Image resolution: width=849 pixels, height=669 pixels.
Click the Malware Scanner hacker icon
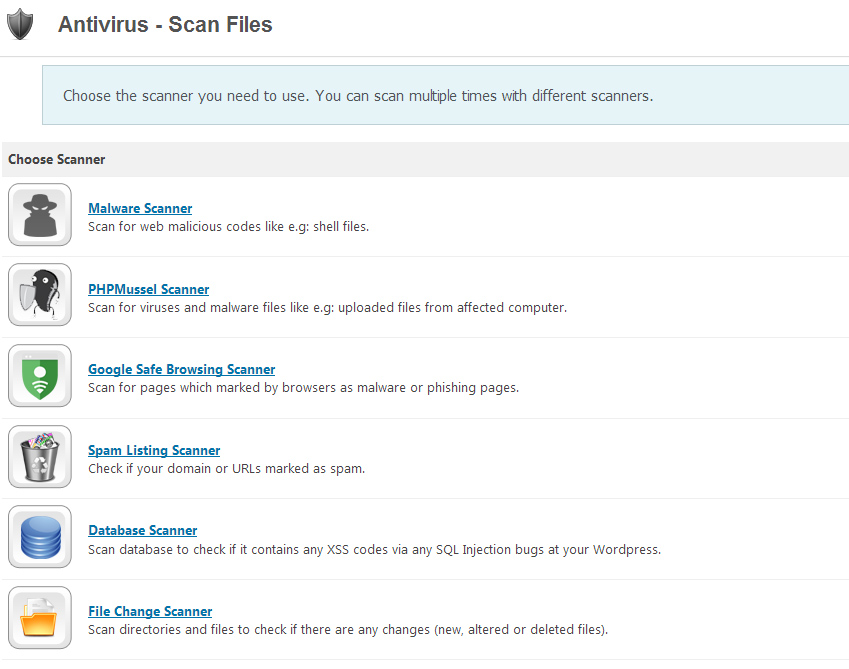pyautogui.click(x=40, y=215)
